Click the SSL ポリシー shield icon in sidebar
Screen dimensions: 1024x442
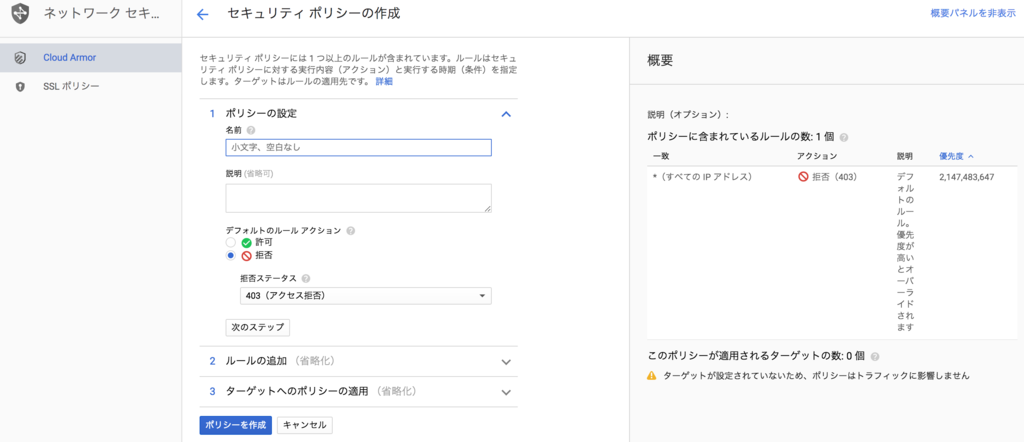click(x=20, y=87)
